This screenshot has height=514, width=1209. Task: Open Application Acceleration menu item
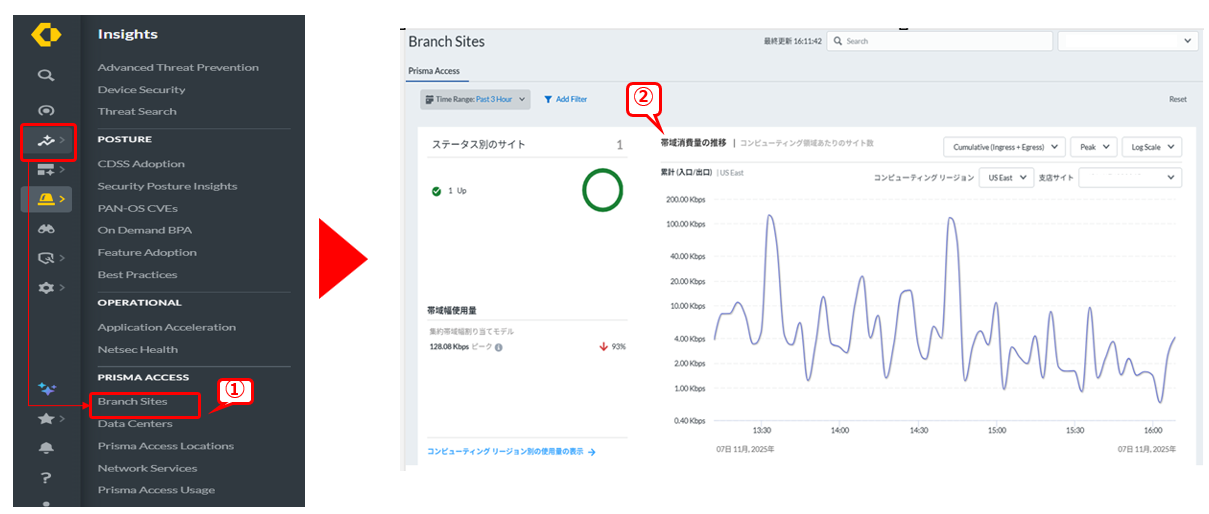click(166, 327)
